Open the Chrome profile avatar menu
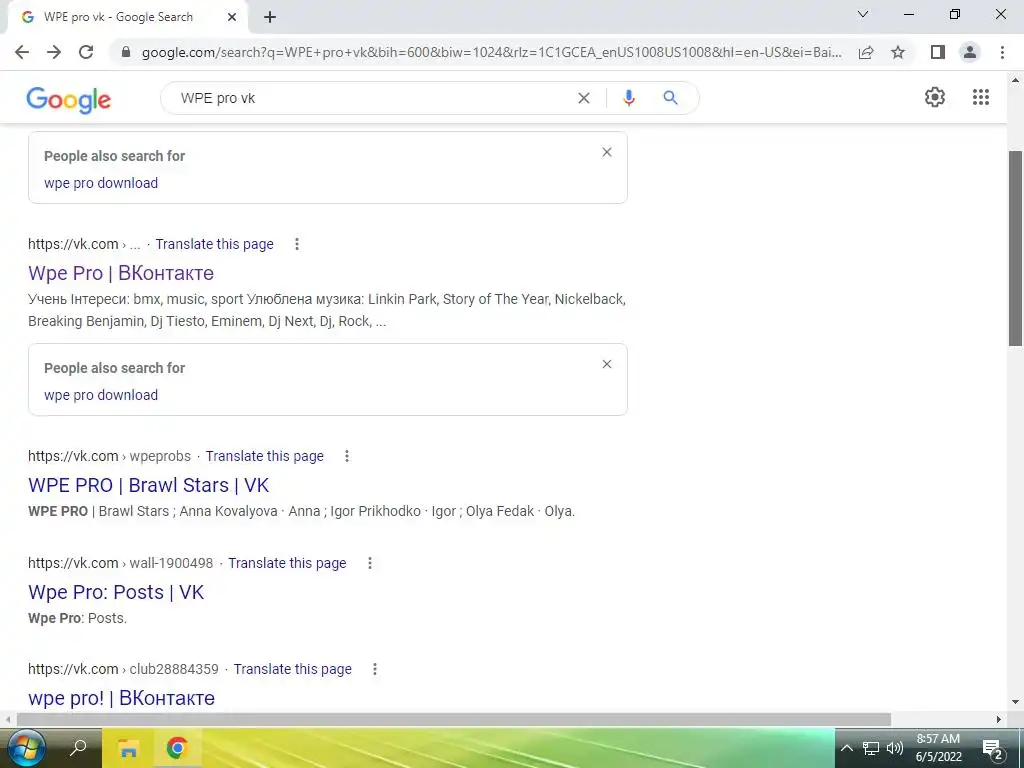 (x=970, y=52)
